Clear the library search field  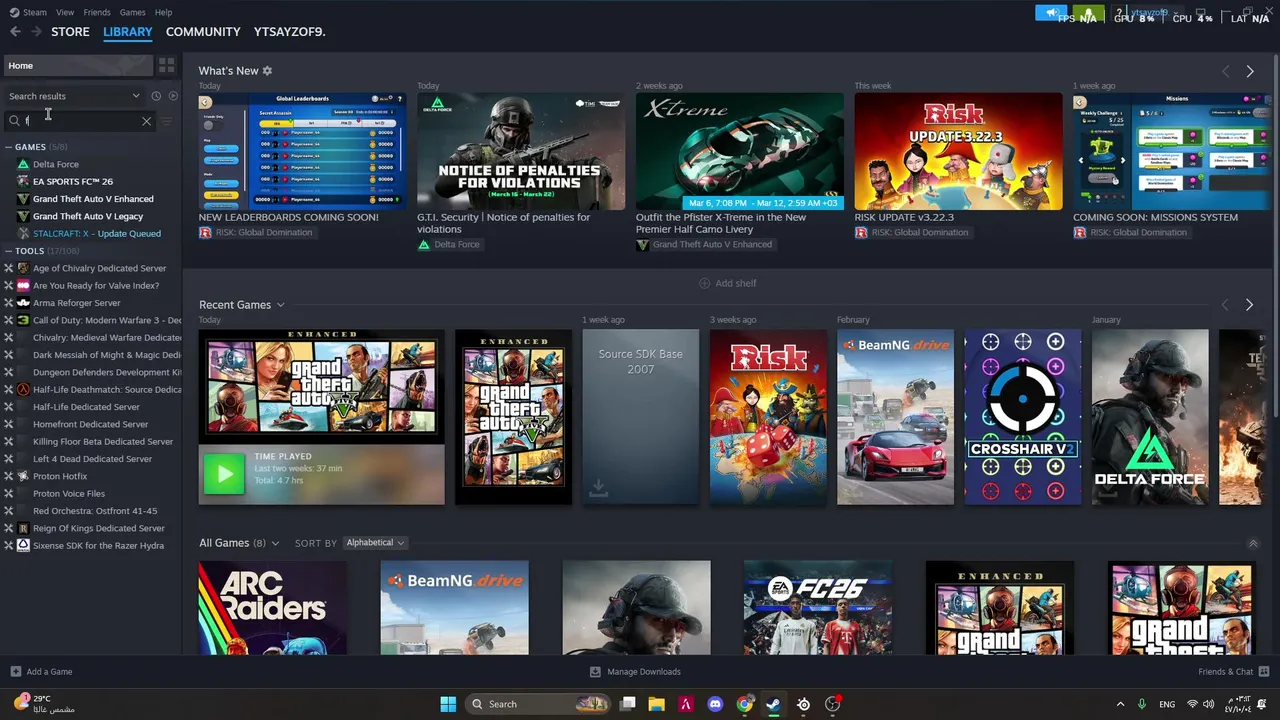point(146,121)
